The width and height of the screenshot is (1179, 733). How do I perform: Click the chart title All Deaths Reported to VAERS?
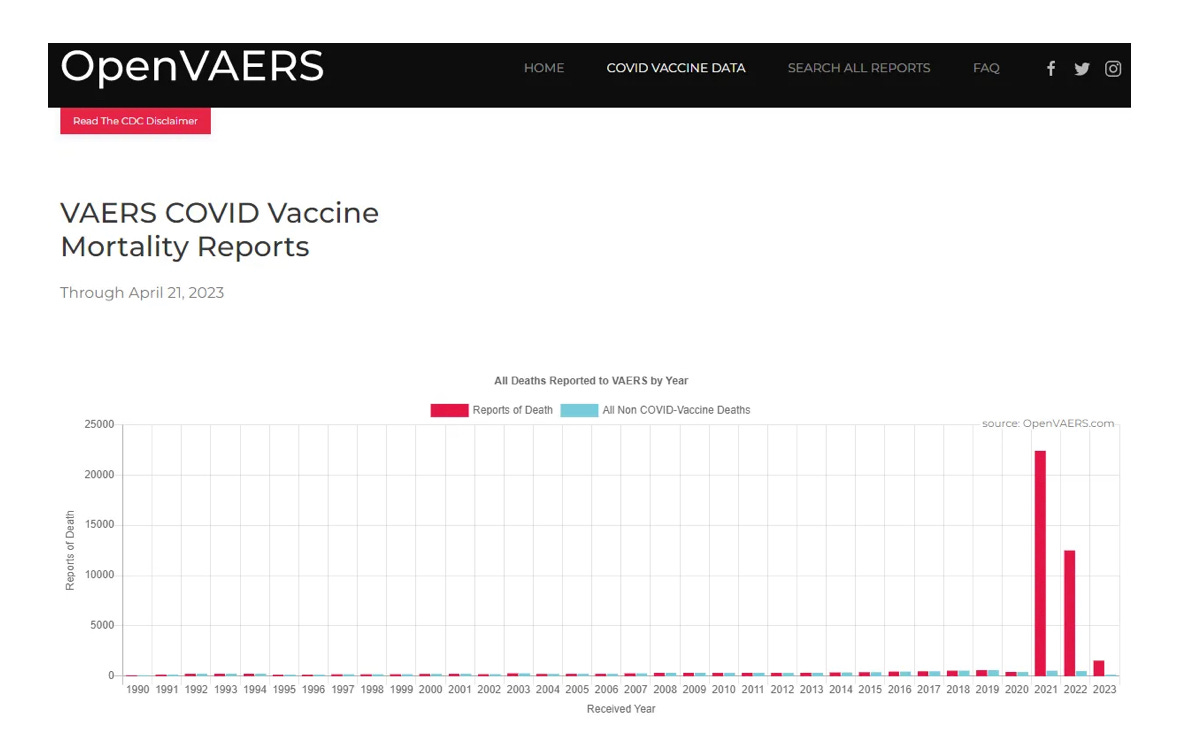click(x=590, y=380)
